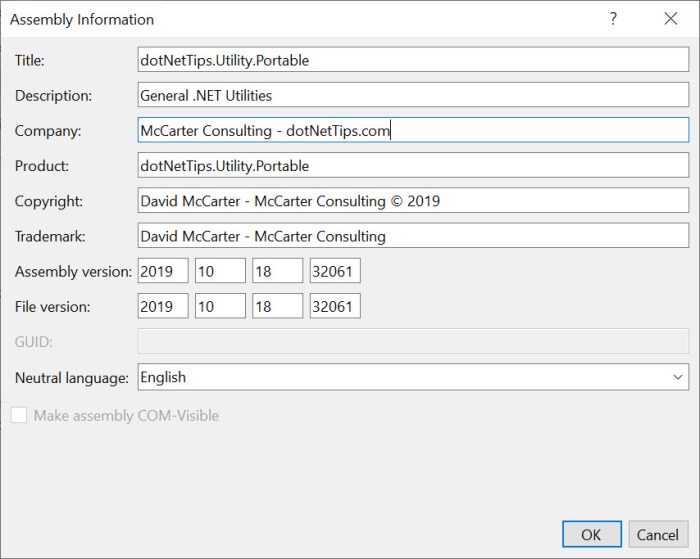The width and height of the screenshot is (700, 559).
Task: Click into the Title field
Action: coord(413,59)
